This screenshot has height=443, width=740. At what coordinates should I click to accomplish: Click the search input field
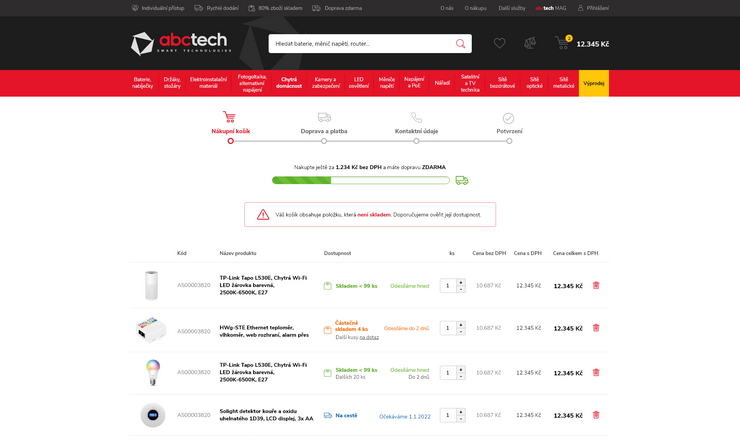point(360,44)
